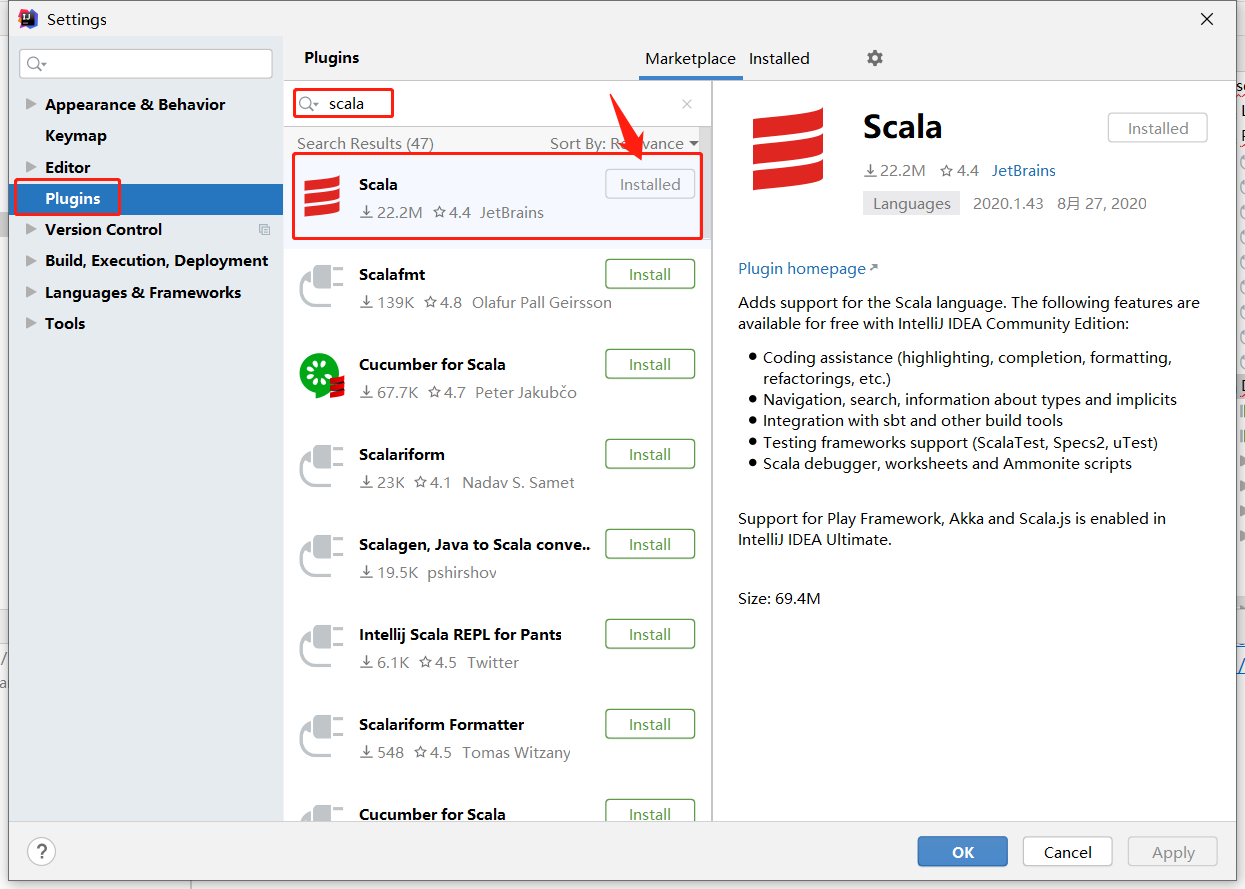Expand the Tools settings node
Image resolution: width=1245 pixels, height=889 pixels.
pos(30,323)
